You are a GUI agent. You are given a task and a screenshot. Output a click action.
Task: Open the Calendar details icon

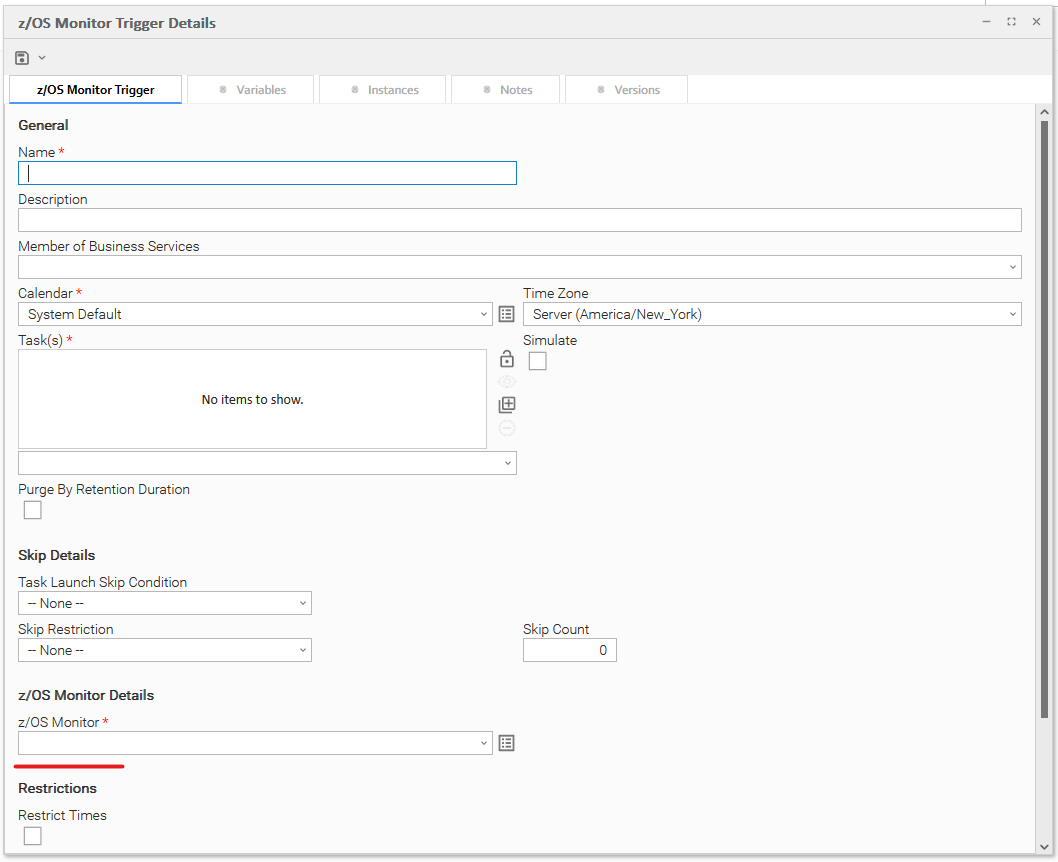tap(506, 314)
